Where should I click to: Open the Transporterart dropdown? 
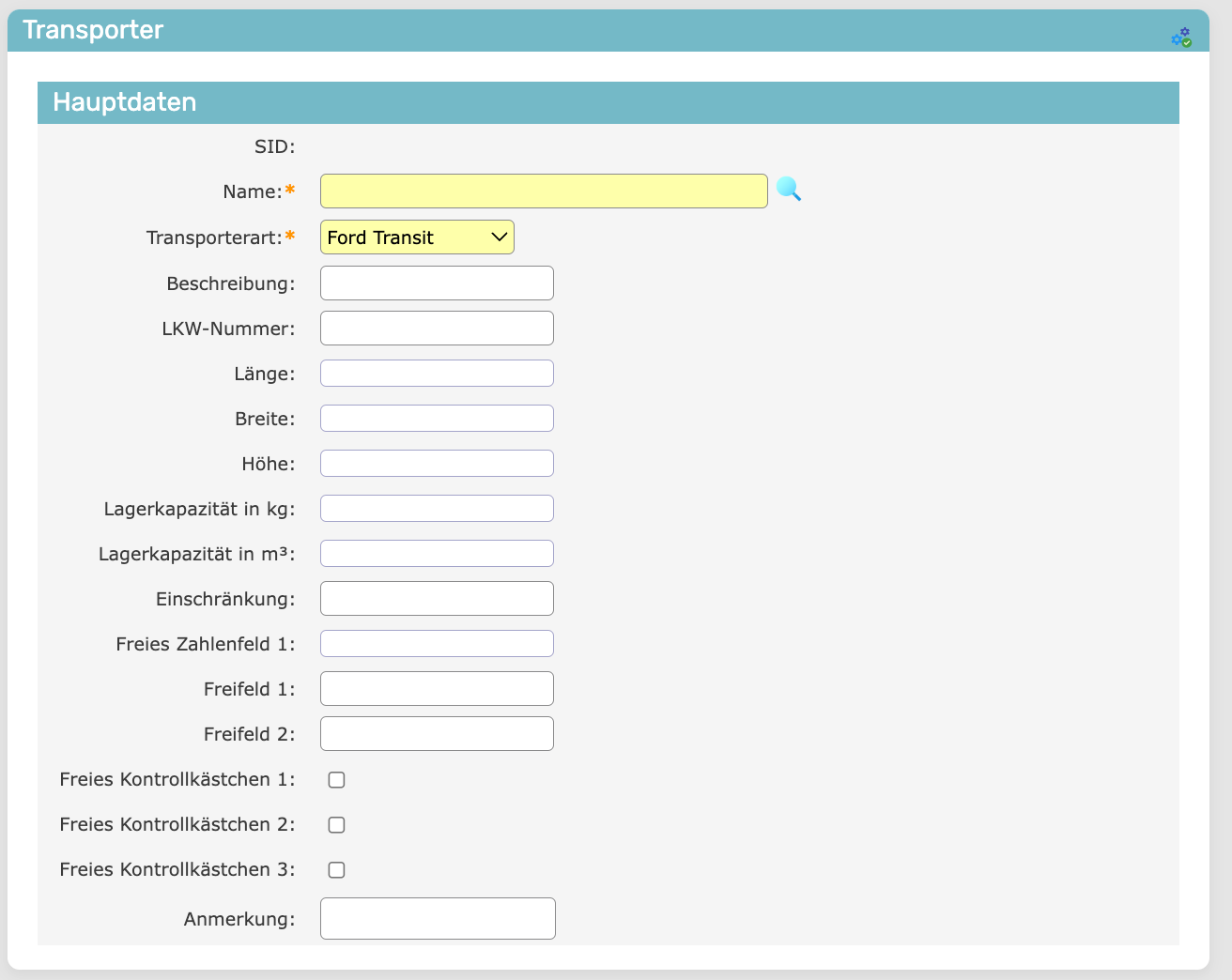point(417,237)
